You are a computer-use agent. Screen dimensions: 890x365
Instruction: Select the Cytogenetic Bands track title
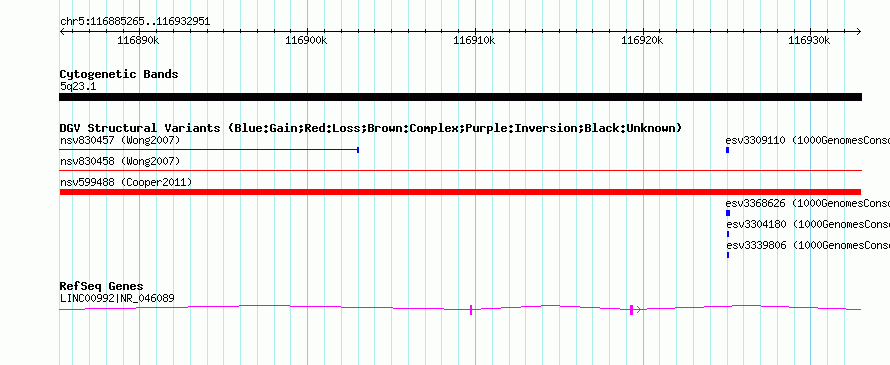119,74
